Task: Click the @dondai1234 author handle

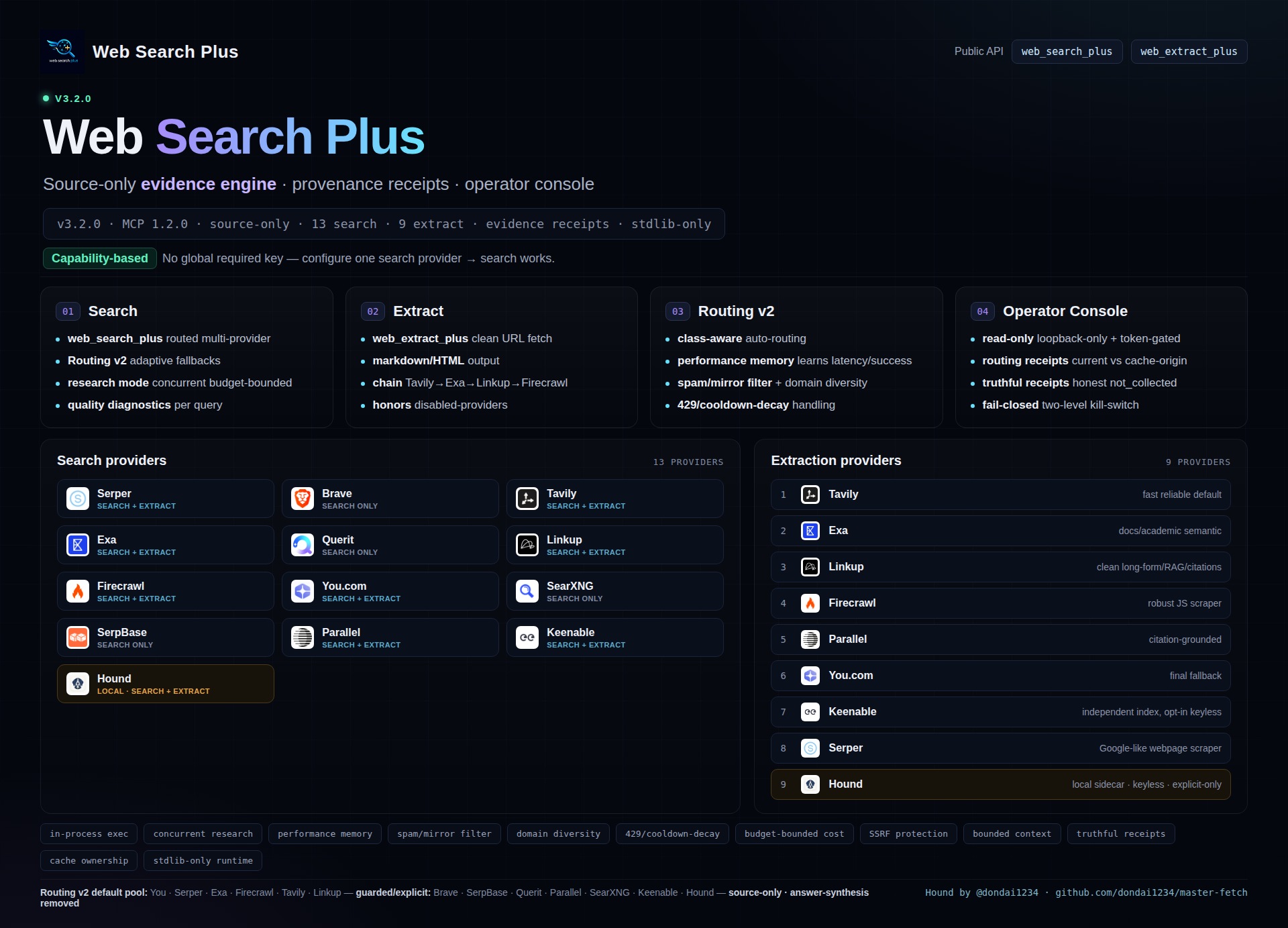Action: (1007, 892)
